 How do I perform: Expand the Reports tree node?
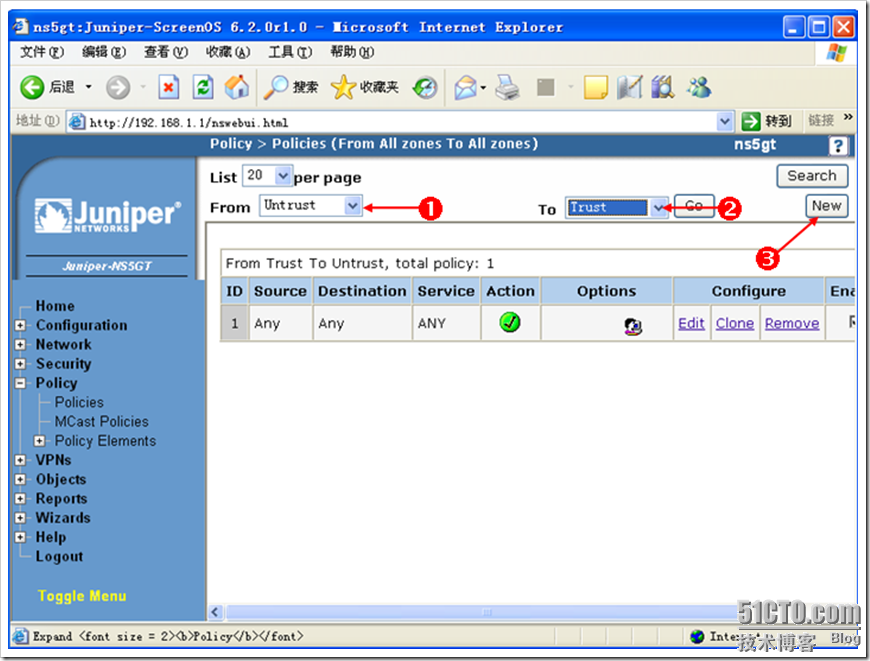pos(21,498)
